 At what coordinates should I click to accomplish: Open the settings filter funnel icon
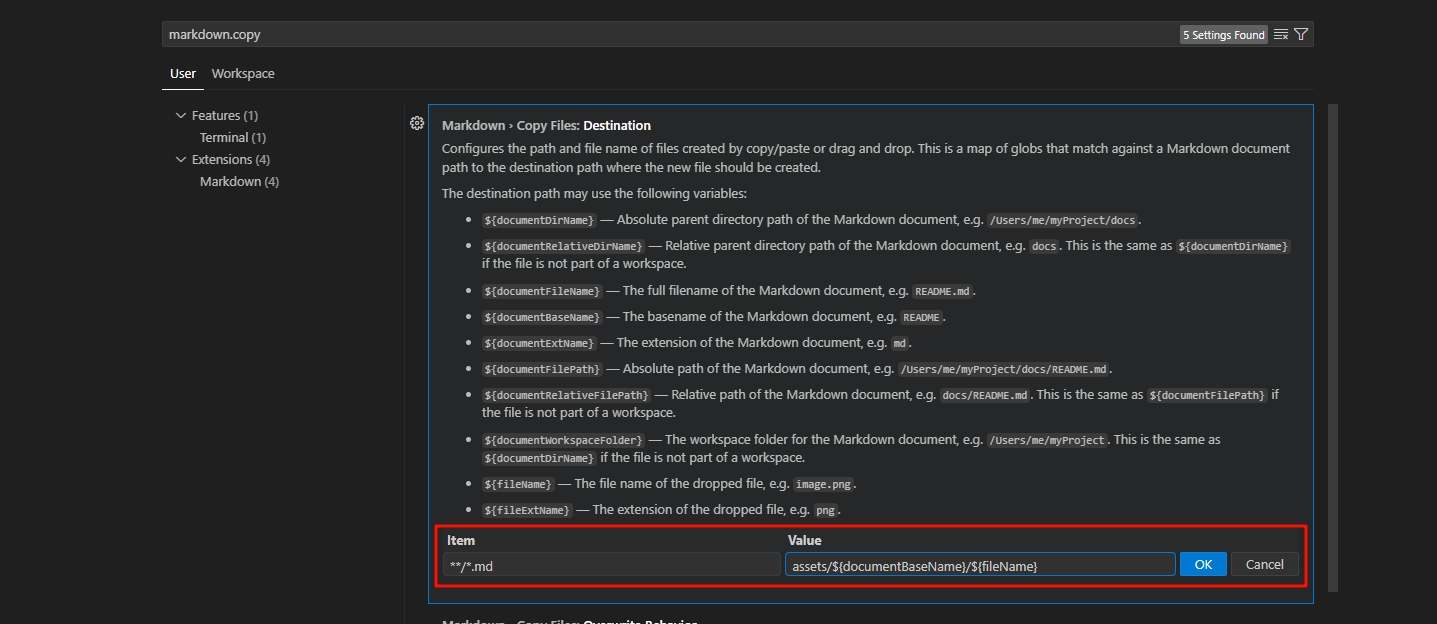pyautogui.click(x=1301, y=34)
